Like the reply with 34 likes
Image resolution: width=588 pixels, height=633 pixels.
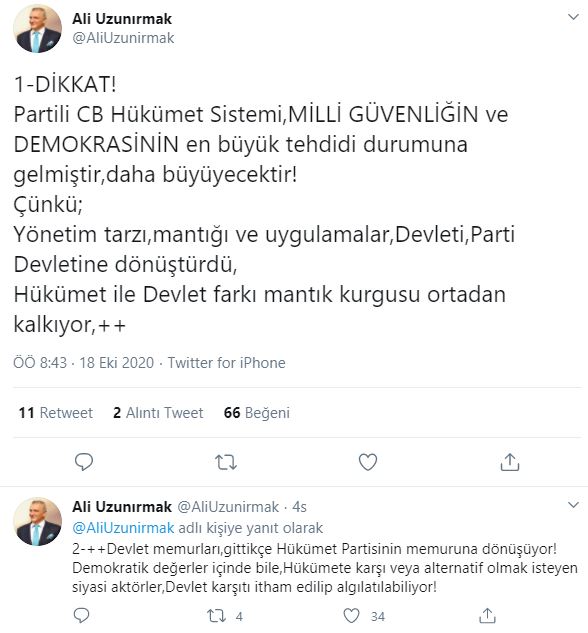[x=351, y=616]
